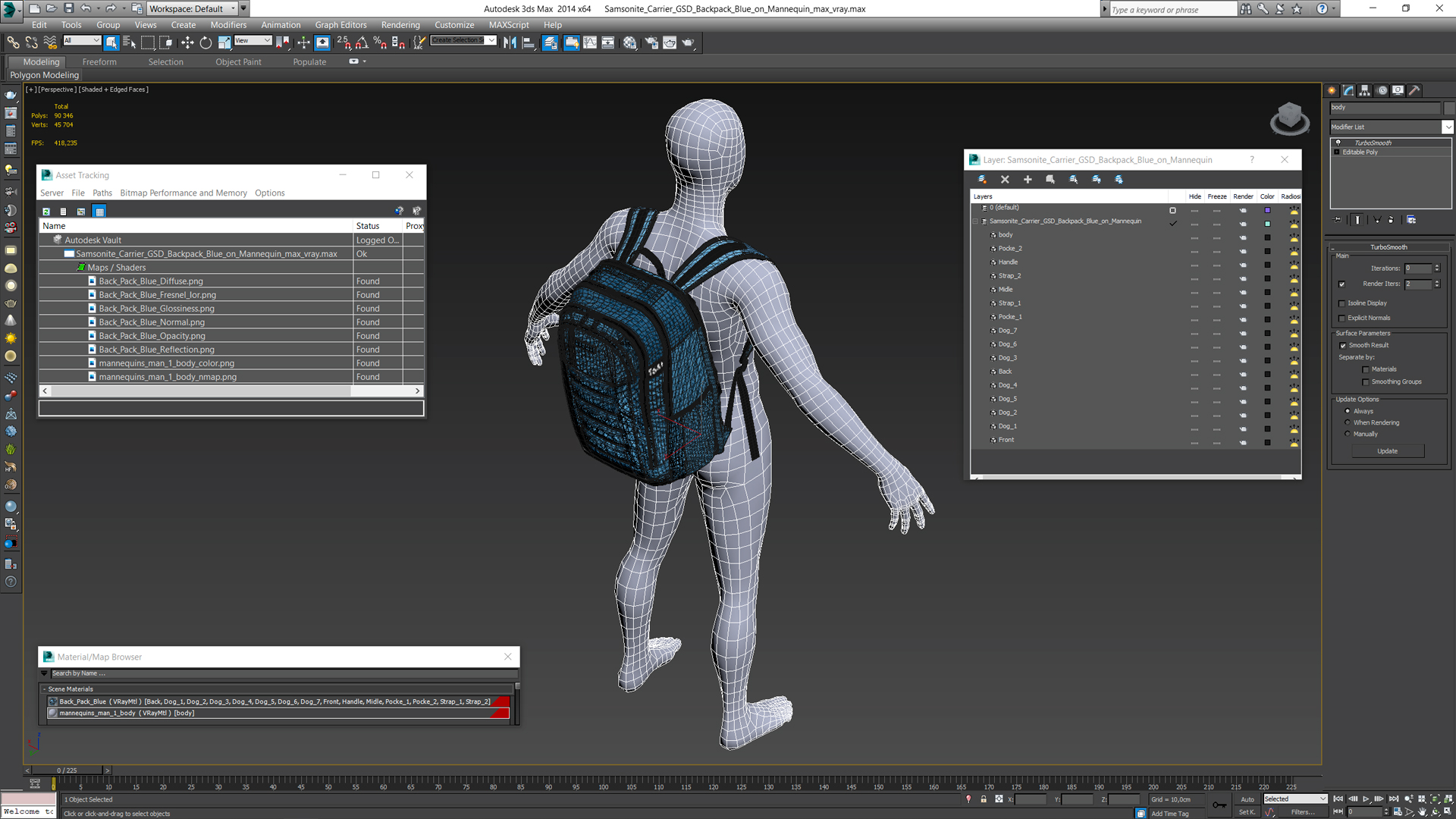Select Back_Pack_Blue_Diffuse.png in Asset Tracking
The height and width of the screenshot is (819, 1456).
pyautogui.click(x=151, y=281)
